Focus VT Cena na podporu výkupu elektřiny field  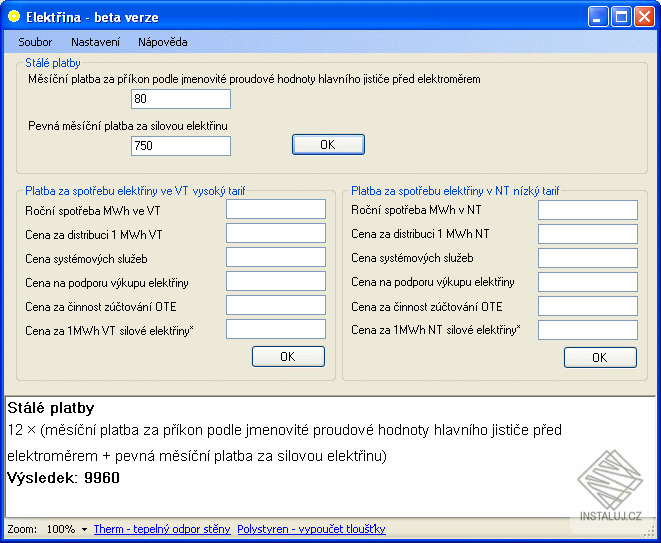click(276, 281)
